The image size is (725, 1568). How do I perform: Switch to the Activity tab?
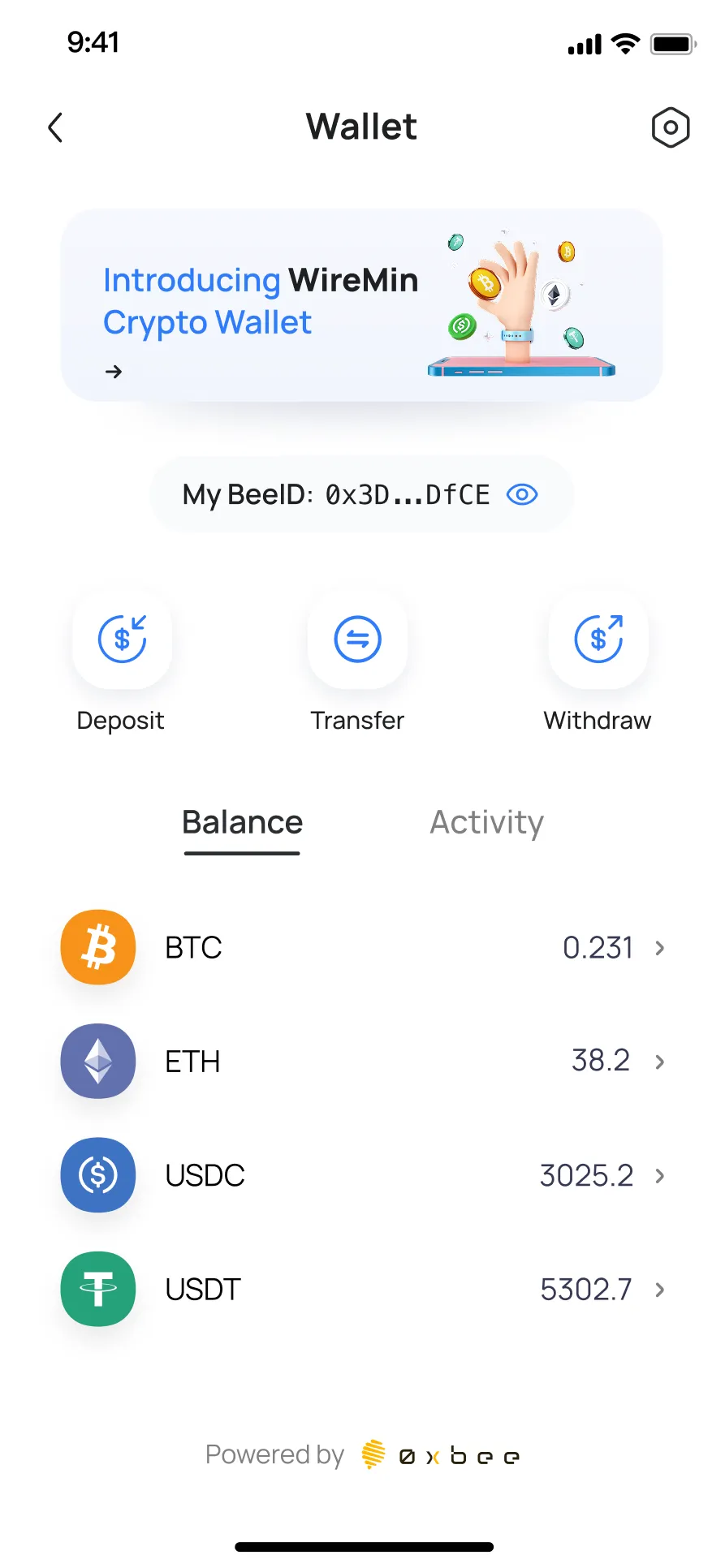[x=486, y=823]
